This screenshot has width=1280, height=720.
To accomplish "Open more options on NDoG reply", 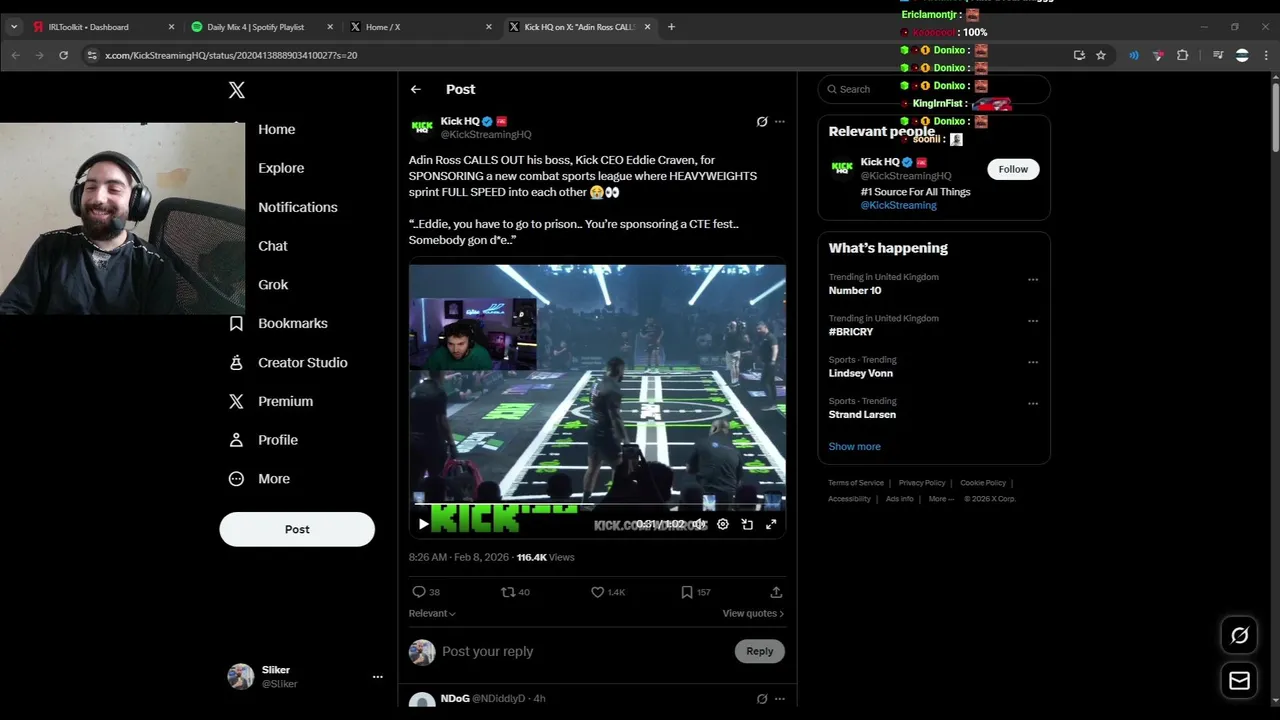I will point(780,699).
